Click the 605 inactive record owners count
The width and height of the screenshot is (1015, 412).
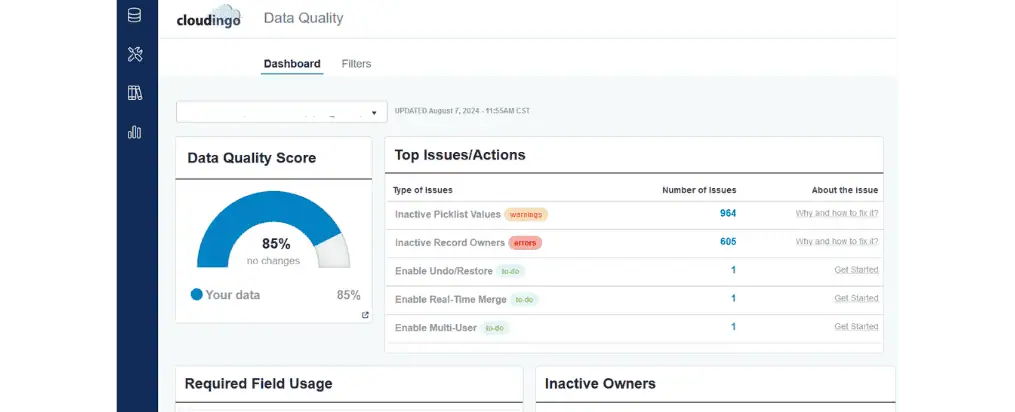click(x=727, y=241)
